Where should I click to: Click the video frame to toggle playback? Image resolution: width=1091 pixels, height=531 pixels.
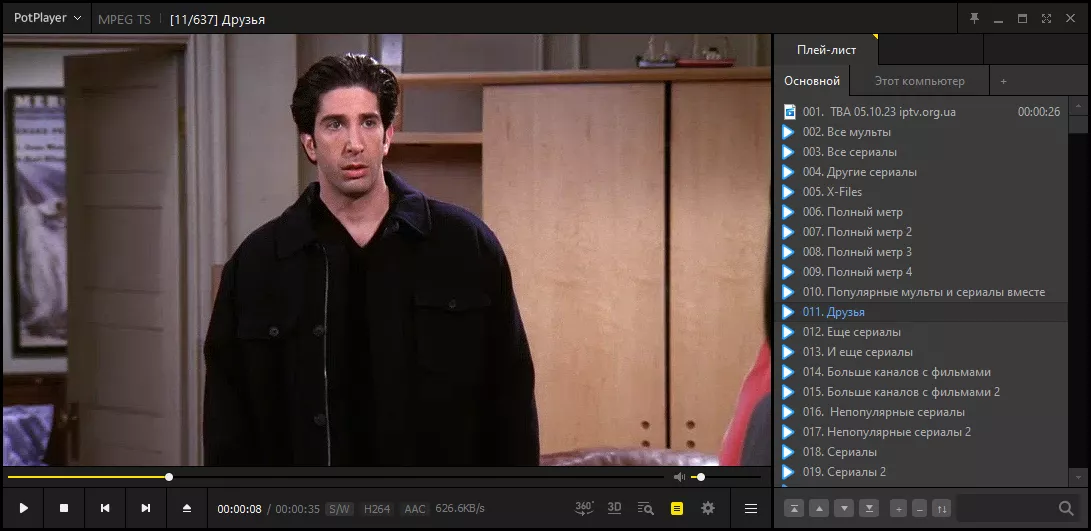tap(387, 250)
